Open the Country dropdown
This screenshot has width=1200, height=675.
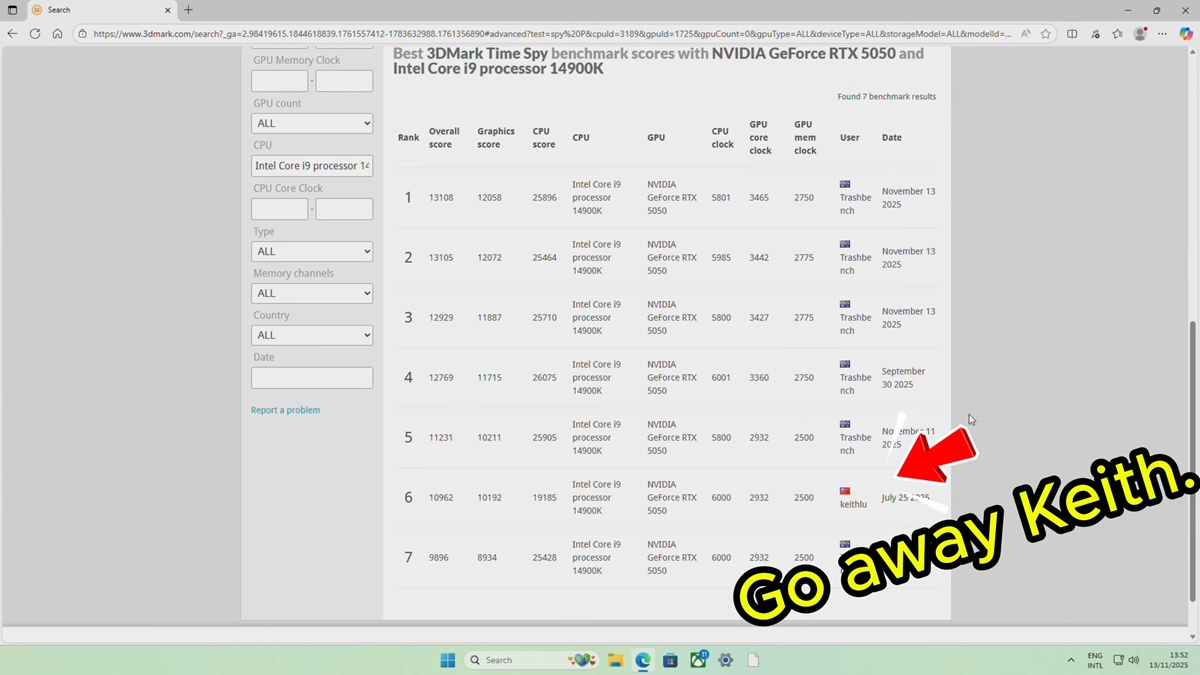point(312,335)
